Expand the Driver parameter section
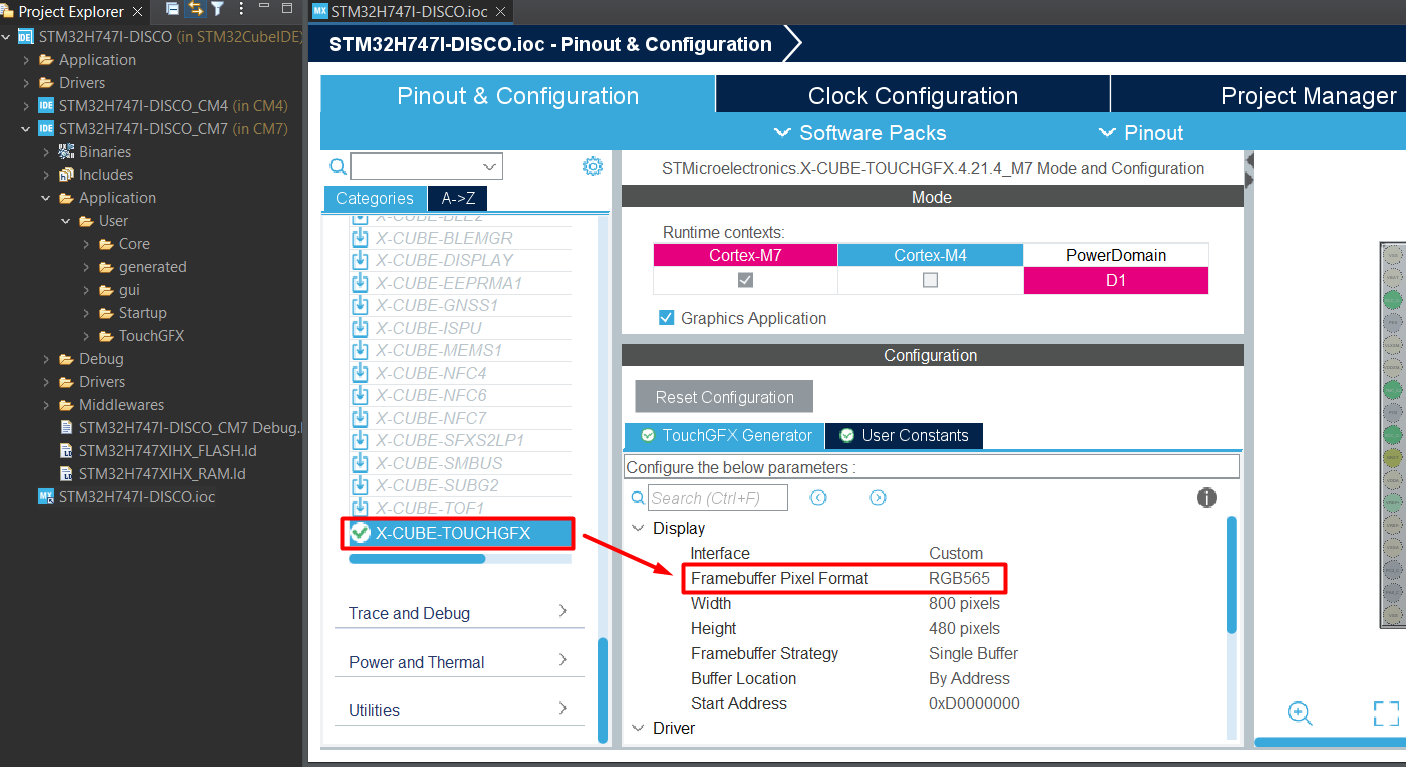This screenshot has height=767, width=1406. (639, 728)
